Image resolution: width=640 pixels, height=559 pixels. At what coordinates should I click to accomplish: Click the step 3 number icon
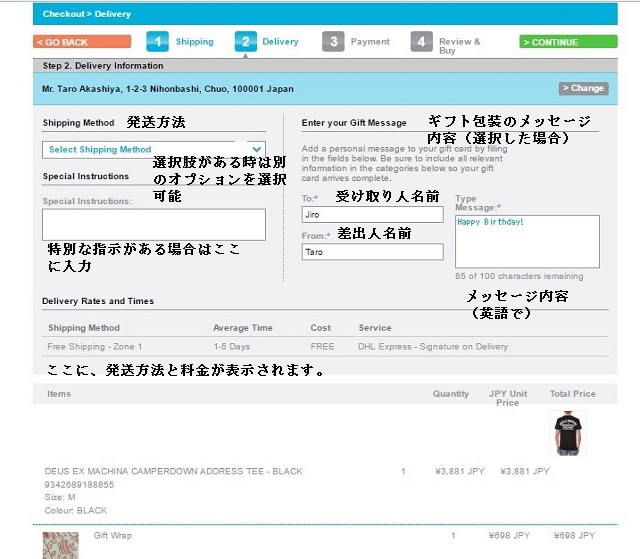(x=333, y=41)
